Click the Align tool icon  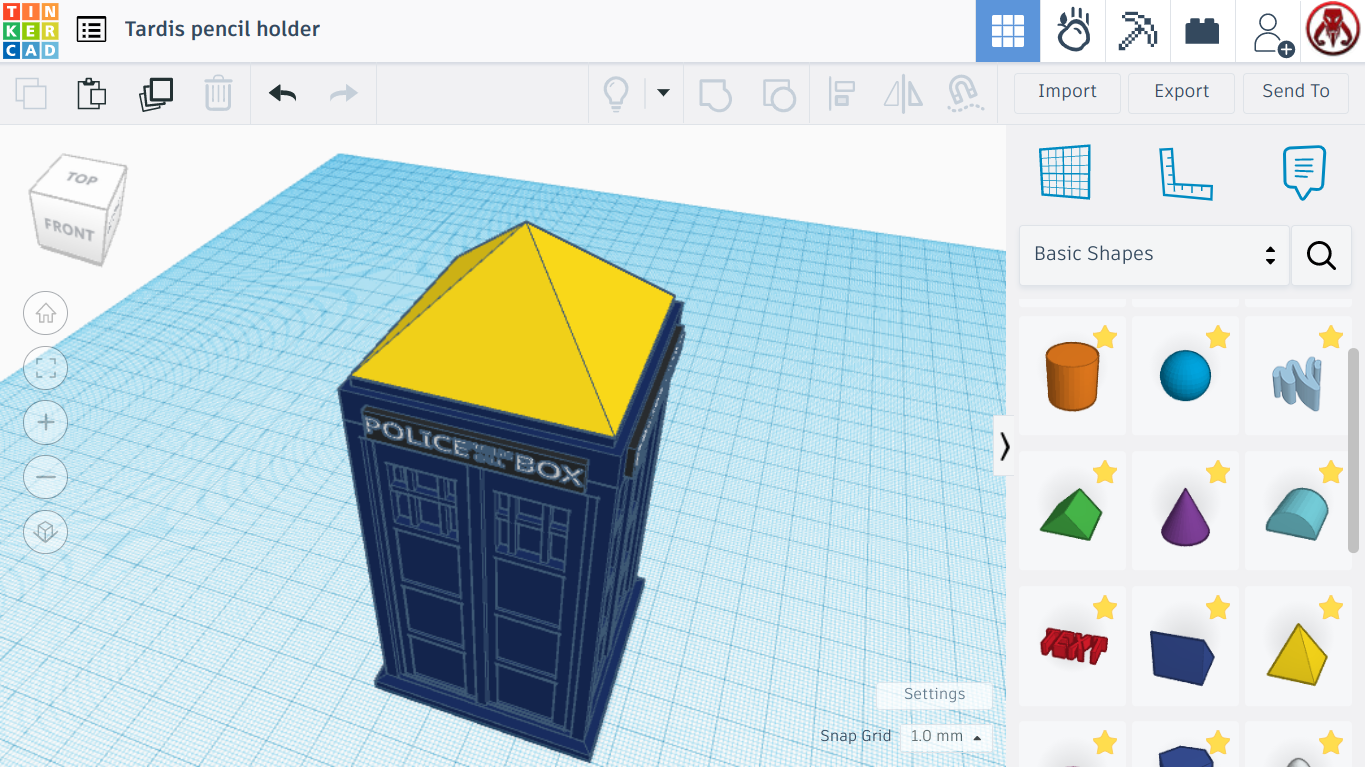click(841, 94)
